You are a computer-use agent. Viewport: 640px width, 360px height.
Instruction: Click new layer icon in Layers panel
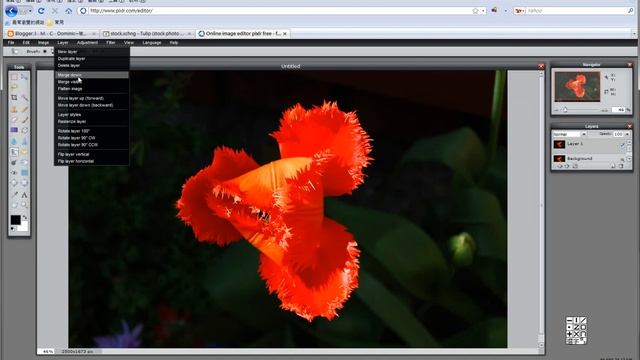(x=613, y=166)
